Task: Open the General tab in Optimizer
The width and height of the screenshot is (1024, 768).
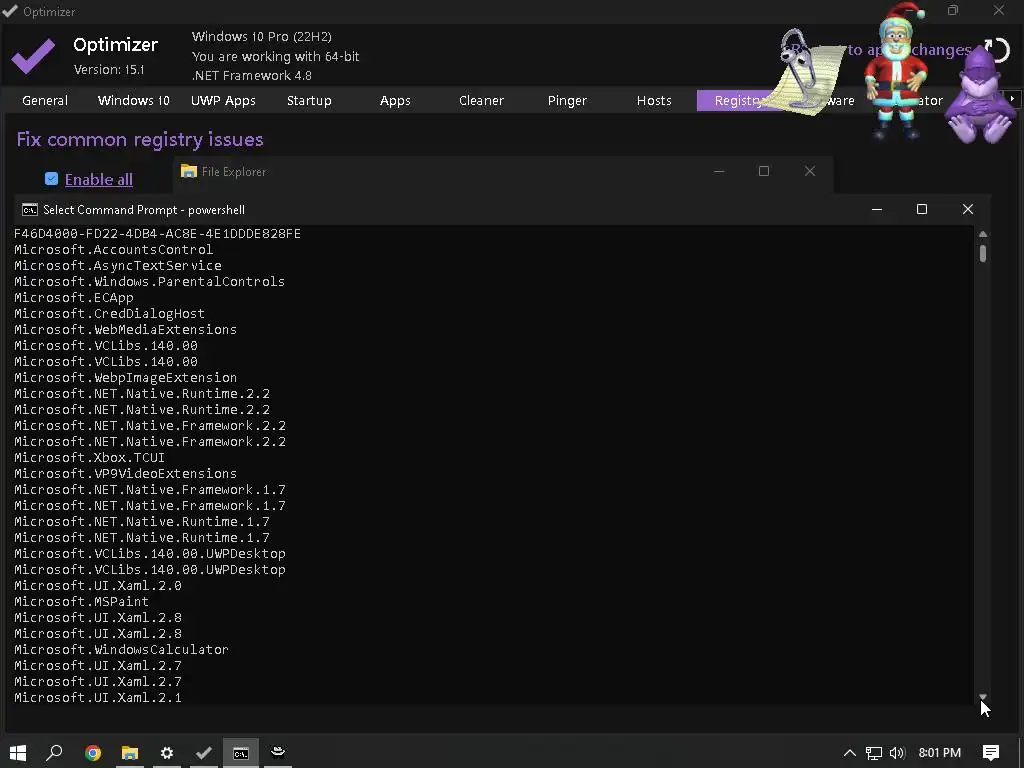Action: coord(44,101)
